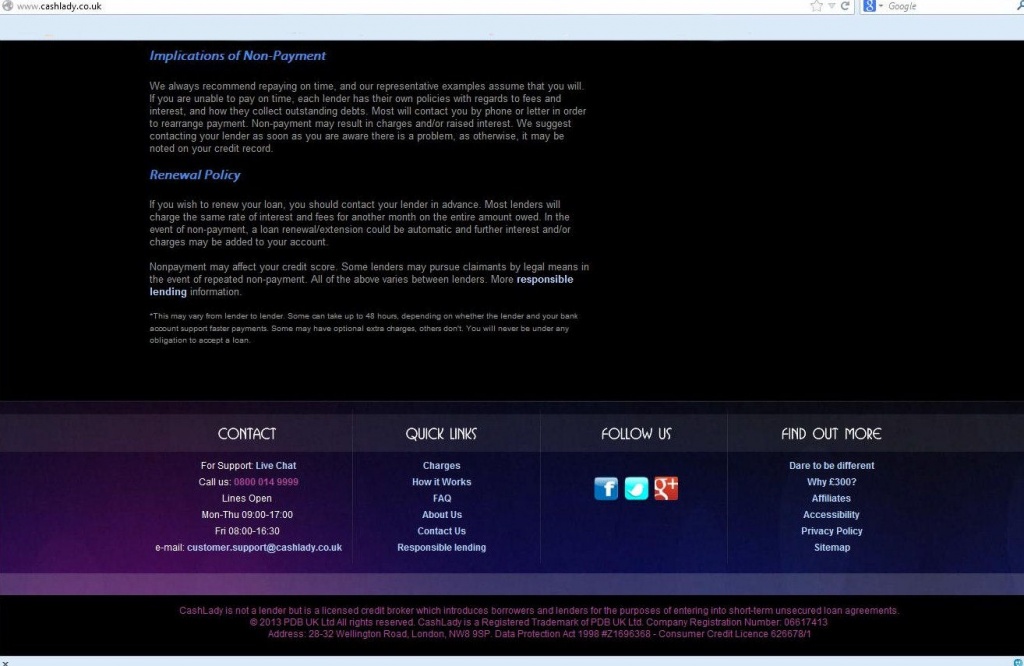Expand the Google search engine dropdown
1024x666 pixels.
tap(881, 6)
